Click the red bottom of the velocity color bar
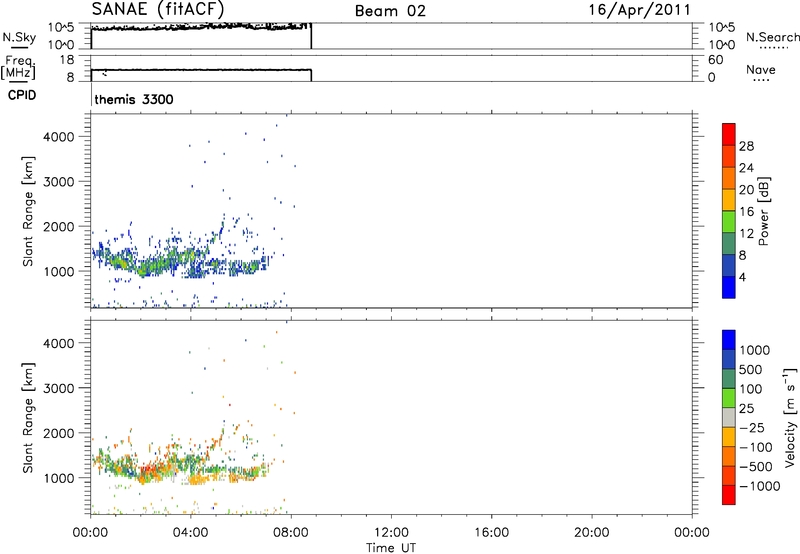The height and width of the screenshot is (554, 800). pos(729,495)
